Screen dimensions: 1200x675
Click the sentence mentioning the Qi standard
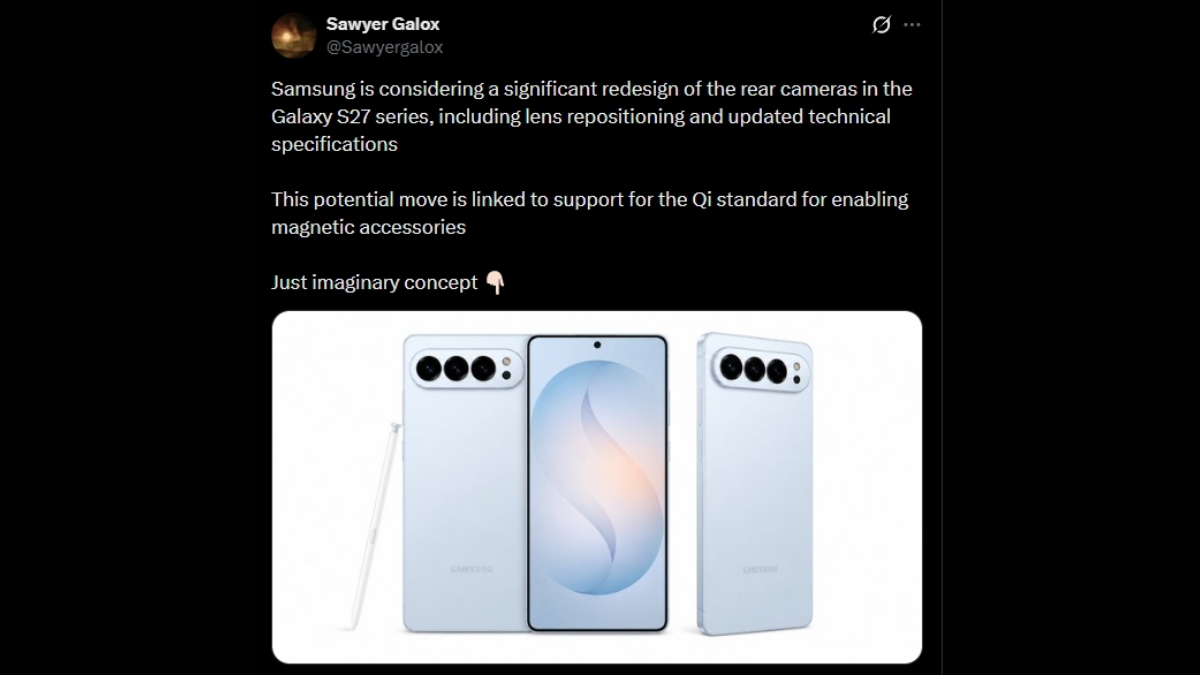click(x=589, y=213)
